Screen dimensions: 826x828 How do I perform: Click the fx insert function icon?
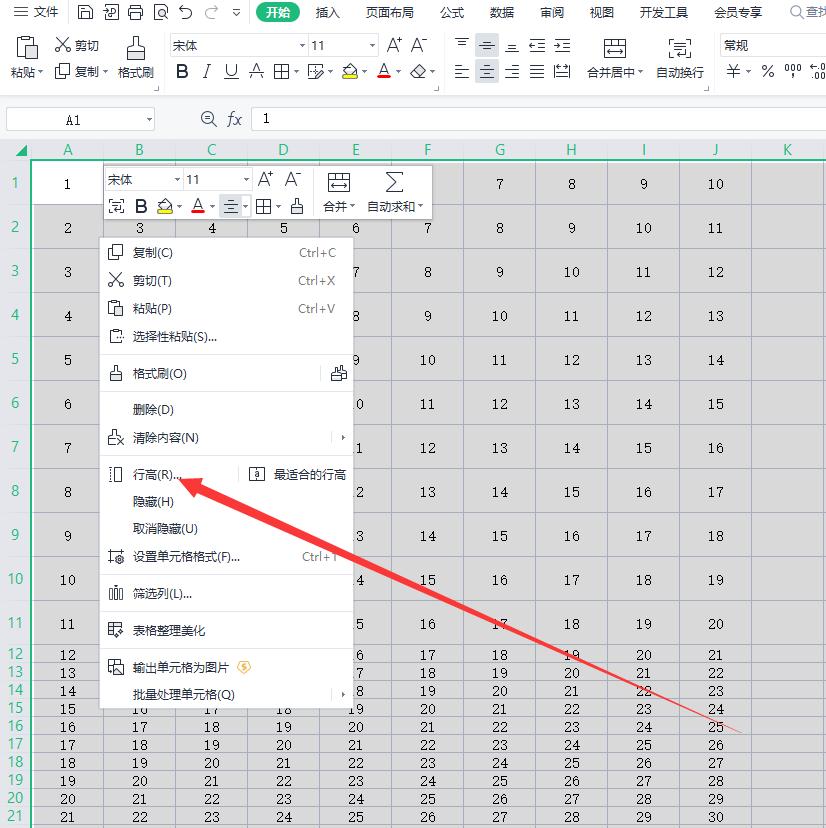234,119
